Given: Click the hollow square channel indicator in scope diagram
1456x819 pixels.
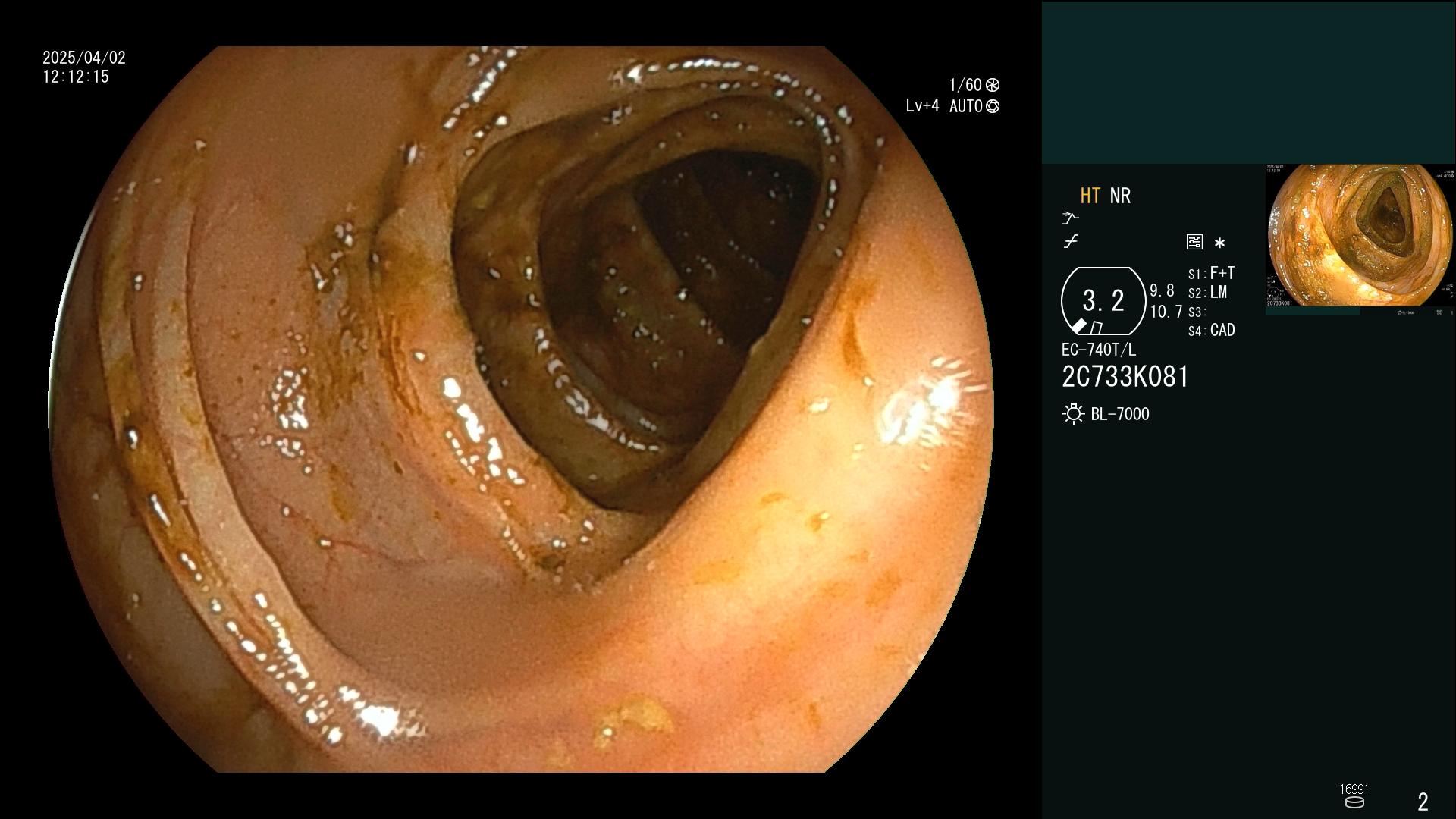Looking at the screenshot, I should [1097, 328].
